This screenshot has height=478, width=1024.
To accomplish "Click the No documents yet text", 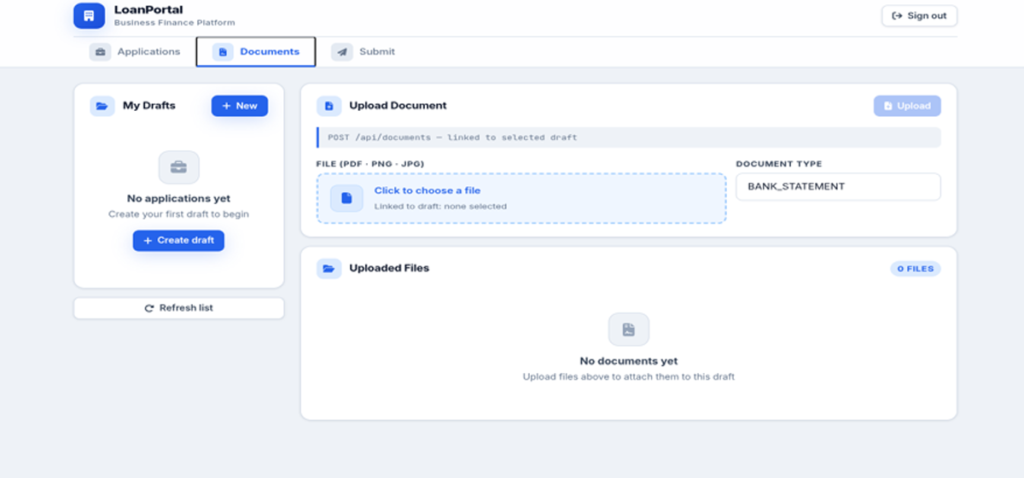I will pos(629,361).
